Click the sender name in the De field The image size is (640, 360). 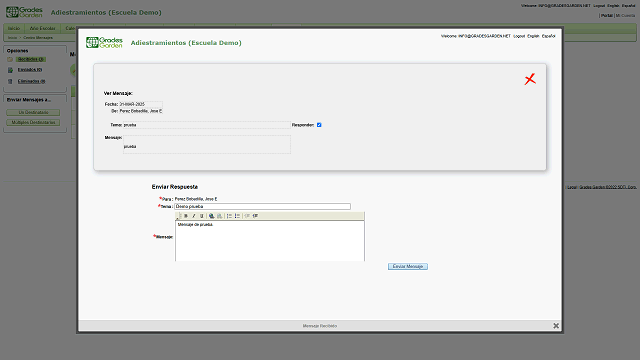click(x=141, y=111)
